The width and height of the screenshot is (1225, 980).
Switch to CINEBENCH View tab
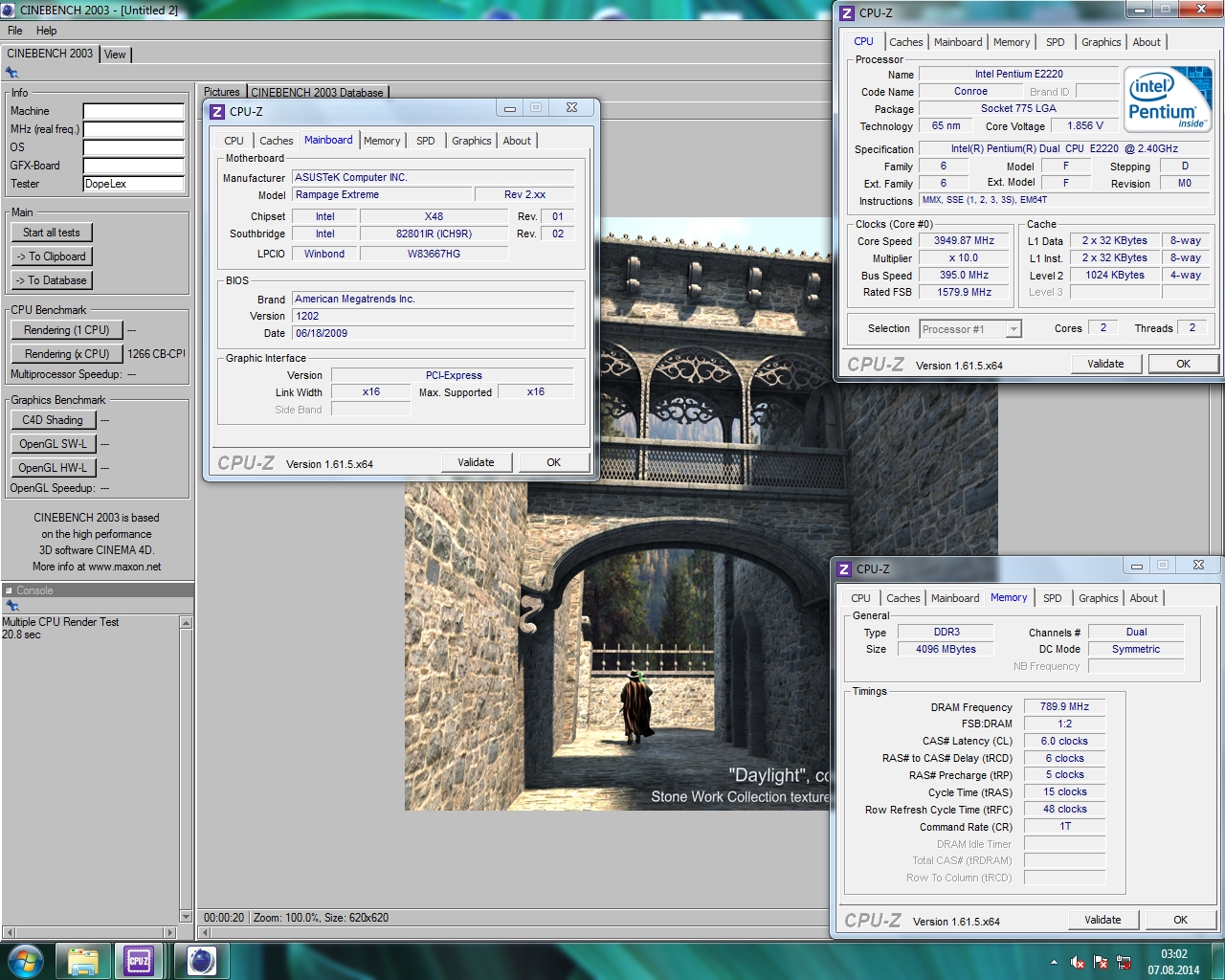115,55
